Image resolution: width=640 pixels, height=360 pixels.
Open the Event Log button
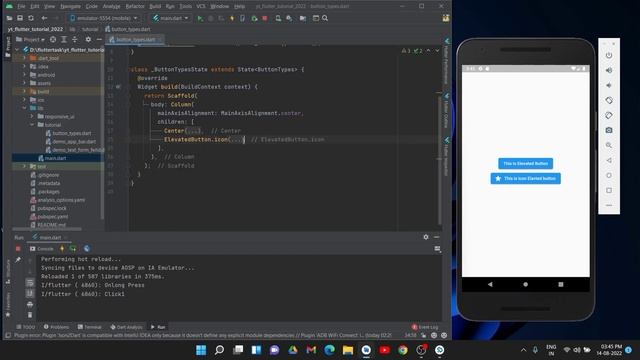[425, 327]
